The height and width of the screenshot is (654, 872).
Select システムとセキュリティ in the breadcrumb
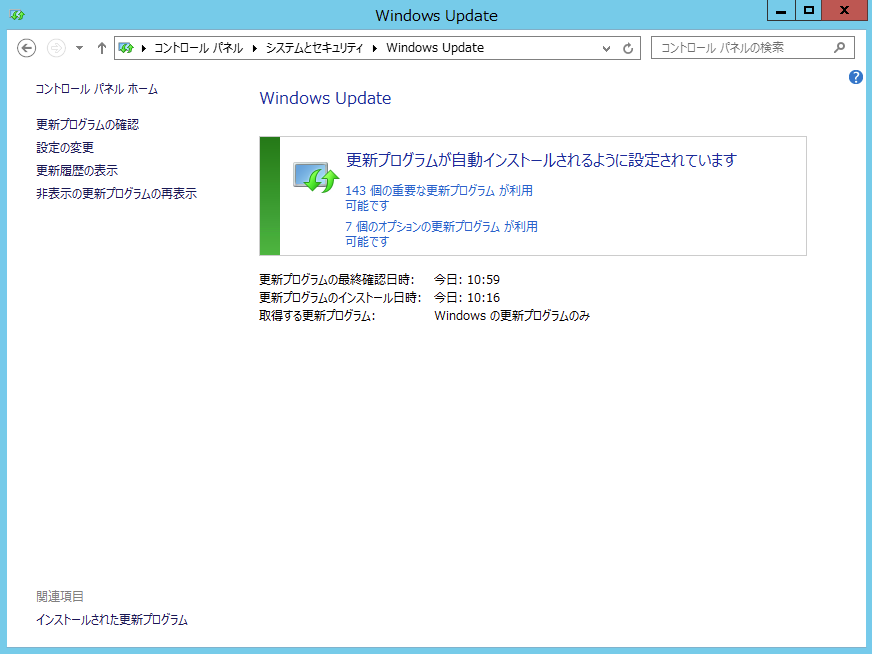[x=314, y=48]
